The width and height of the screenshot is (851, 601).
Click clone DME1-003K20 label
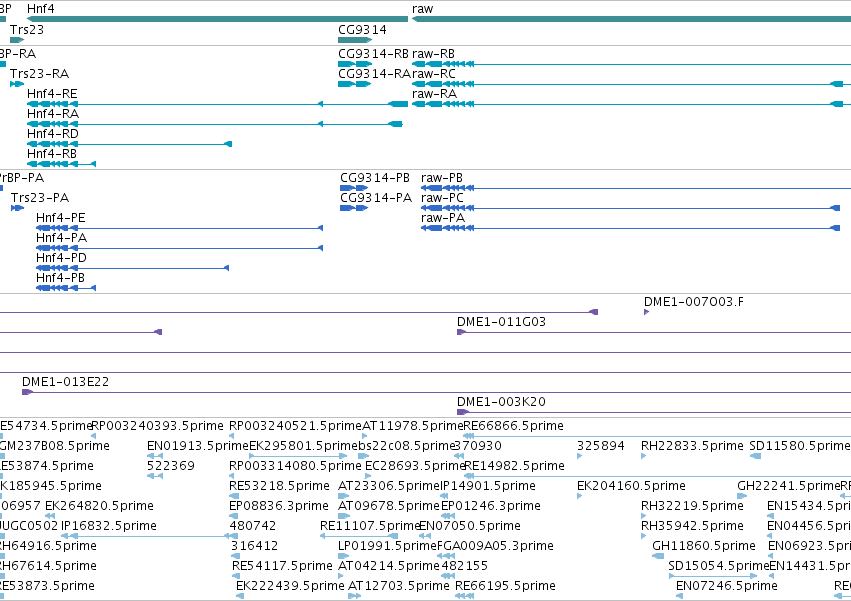[x=501, y=402]
